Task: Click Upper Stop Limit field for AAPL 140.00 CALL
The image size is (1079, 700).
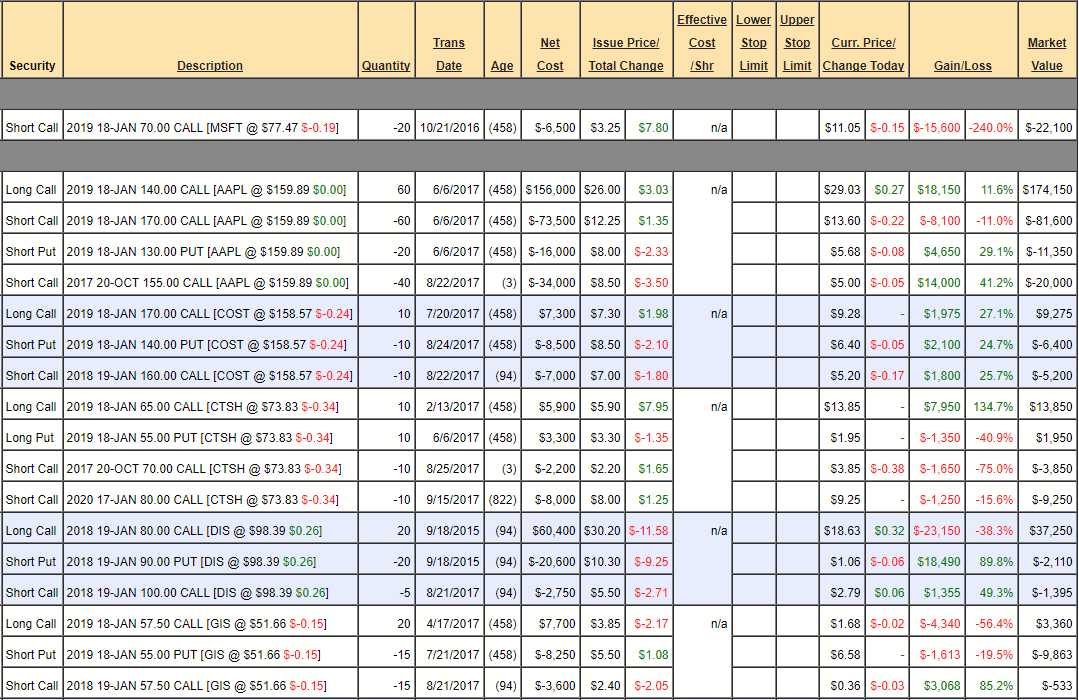Action: pyautogui.click(x=797, y=190)
